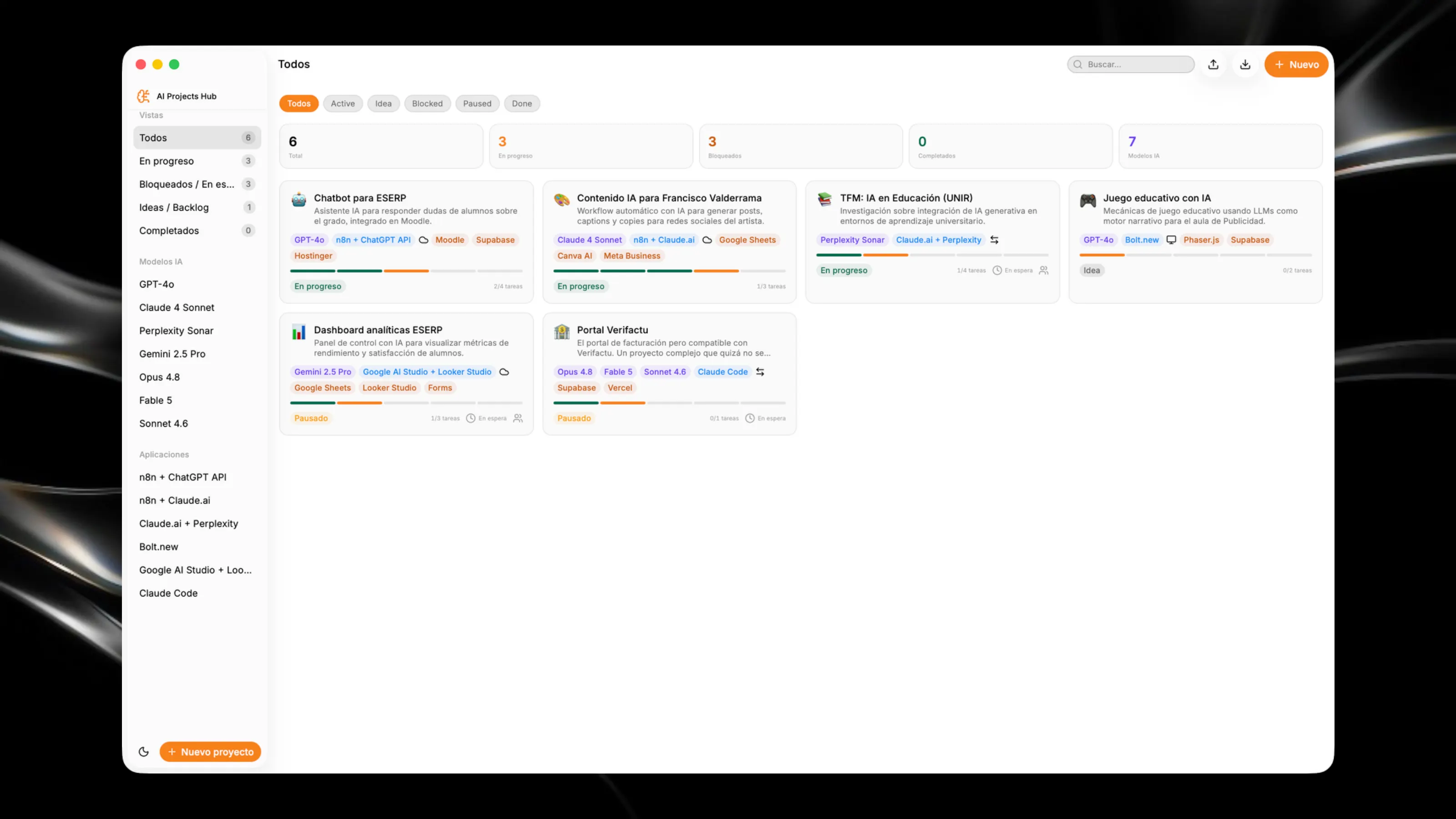Screen dimensions: 1456x819
Task: Select the Blocked filter pill
Action: [x=427, y=103]
